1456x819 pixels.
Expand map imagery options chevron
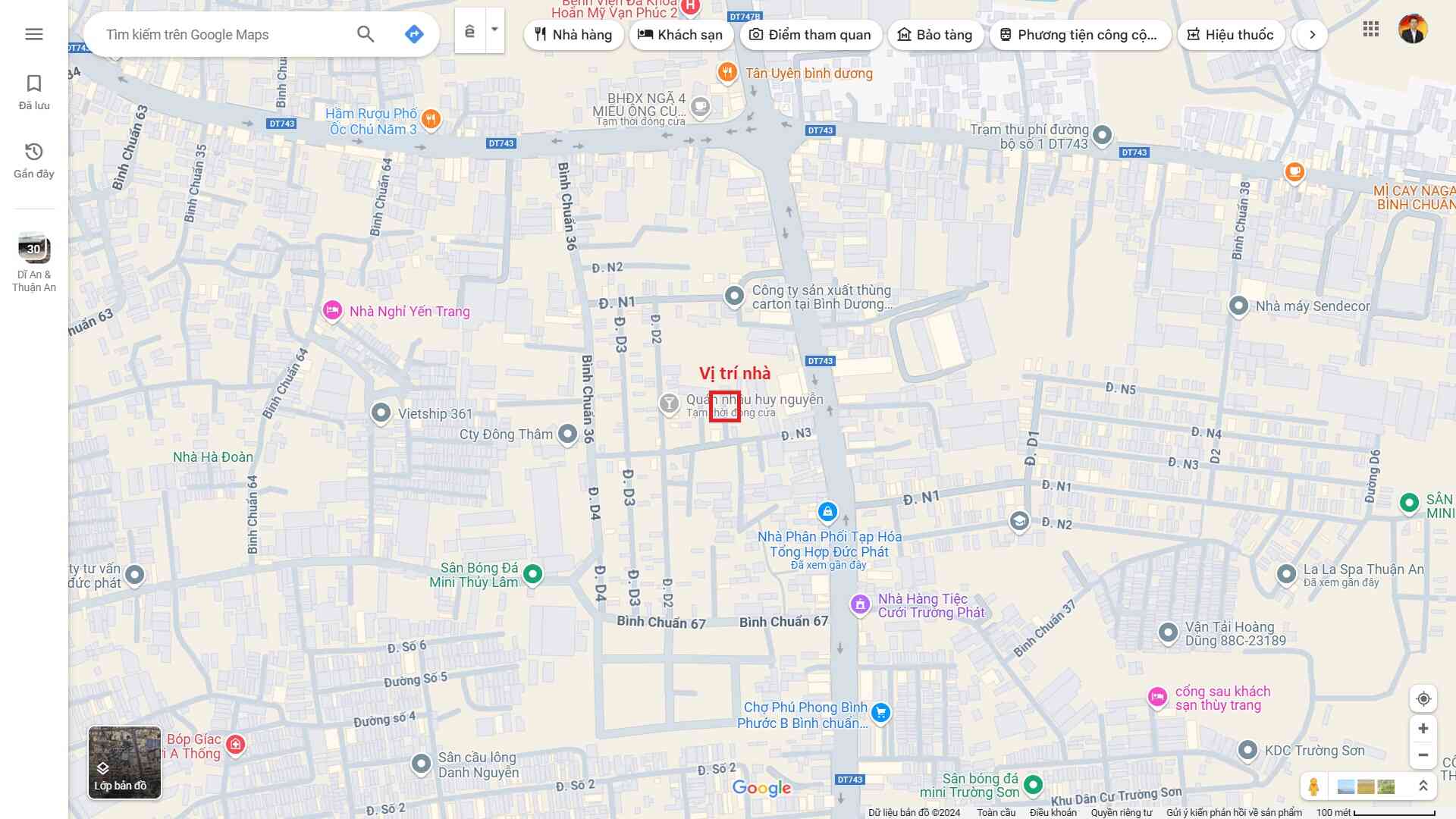point(1423,786)
